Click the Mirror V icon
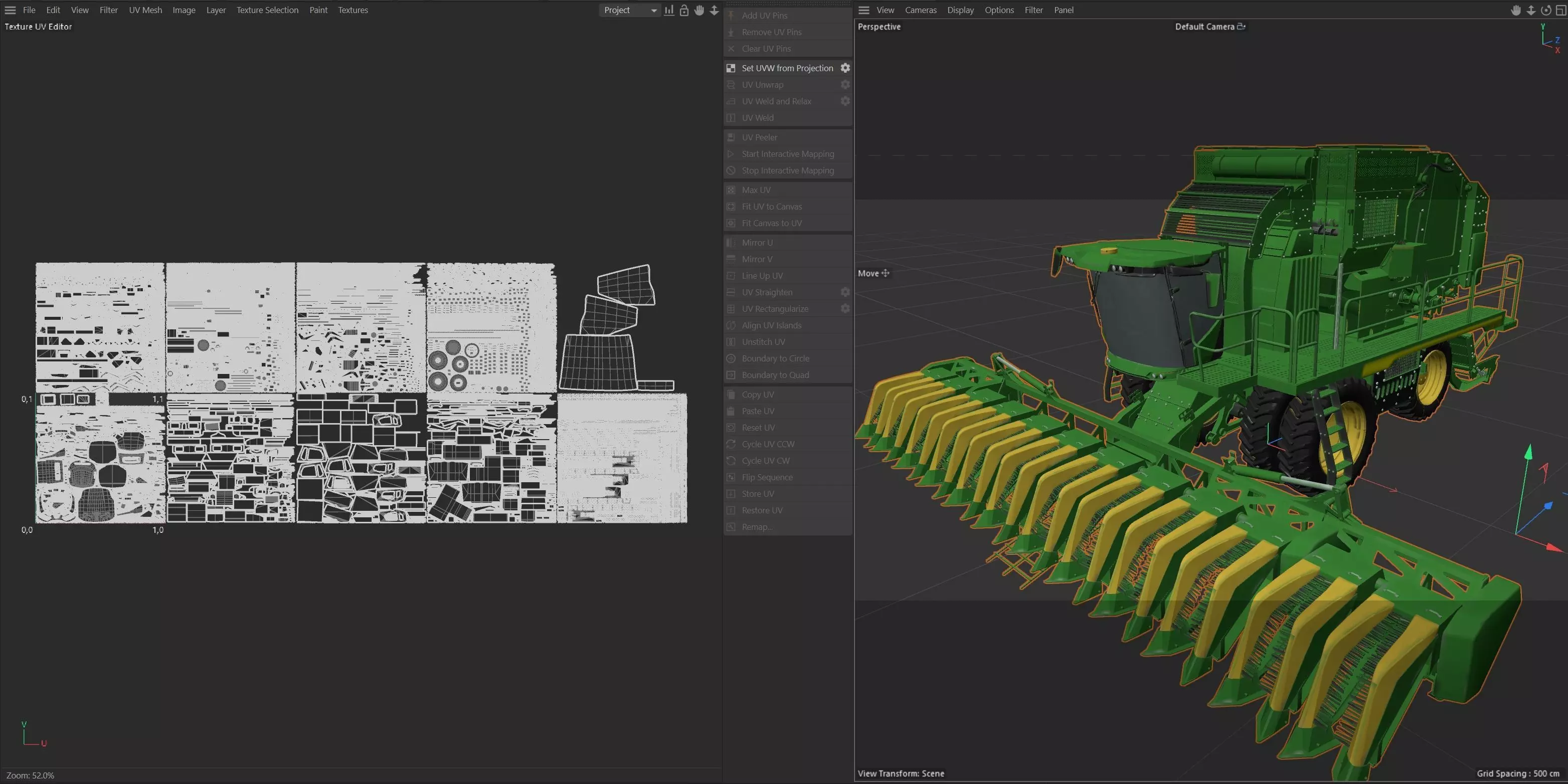 point(731,258)
